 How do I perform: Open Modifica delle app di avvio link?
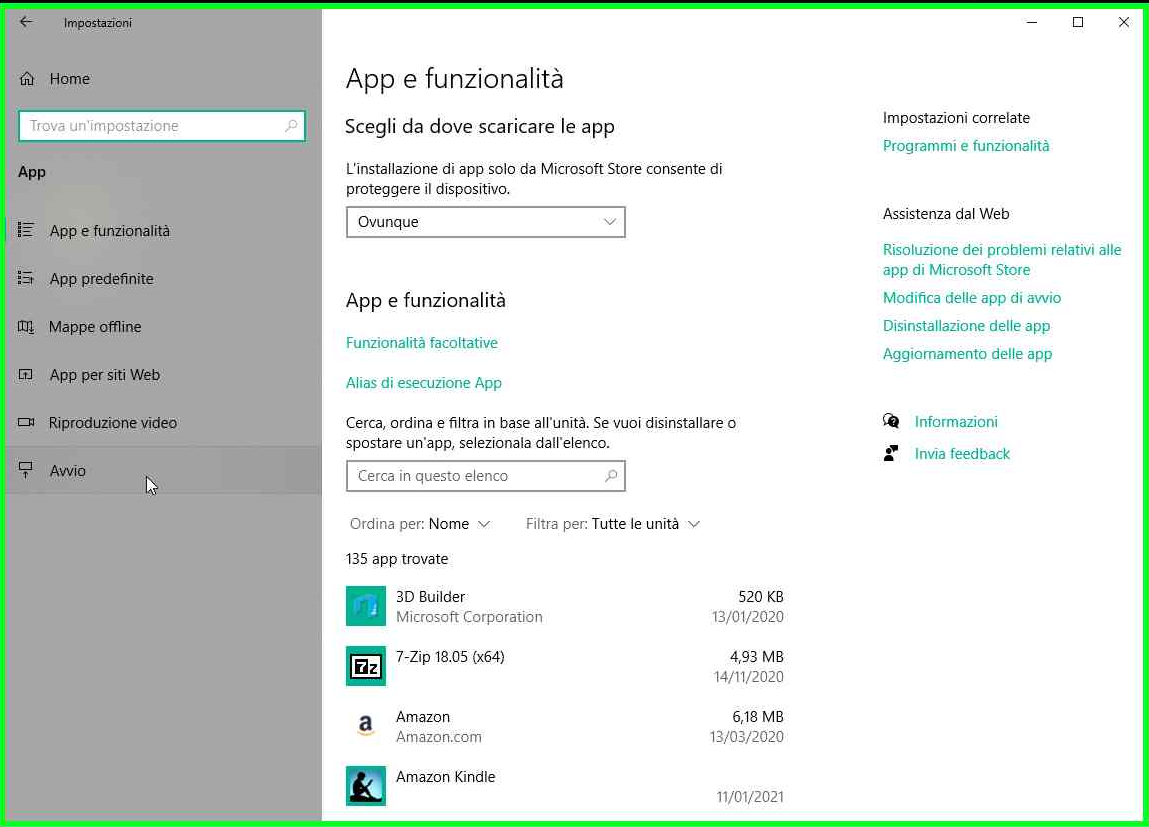pyautogui.click(x=972, y=297)
